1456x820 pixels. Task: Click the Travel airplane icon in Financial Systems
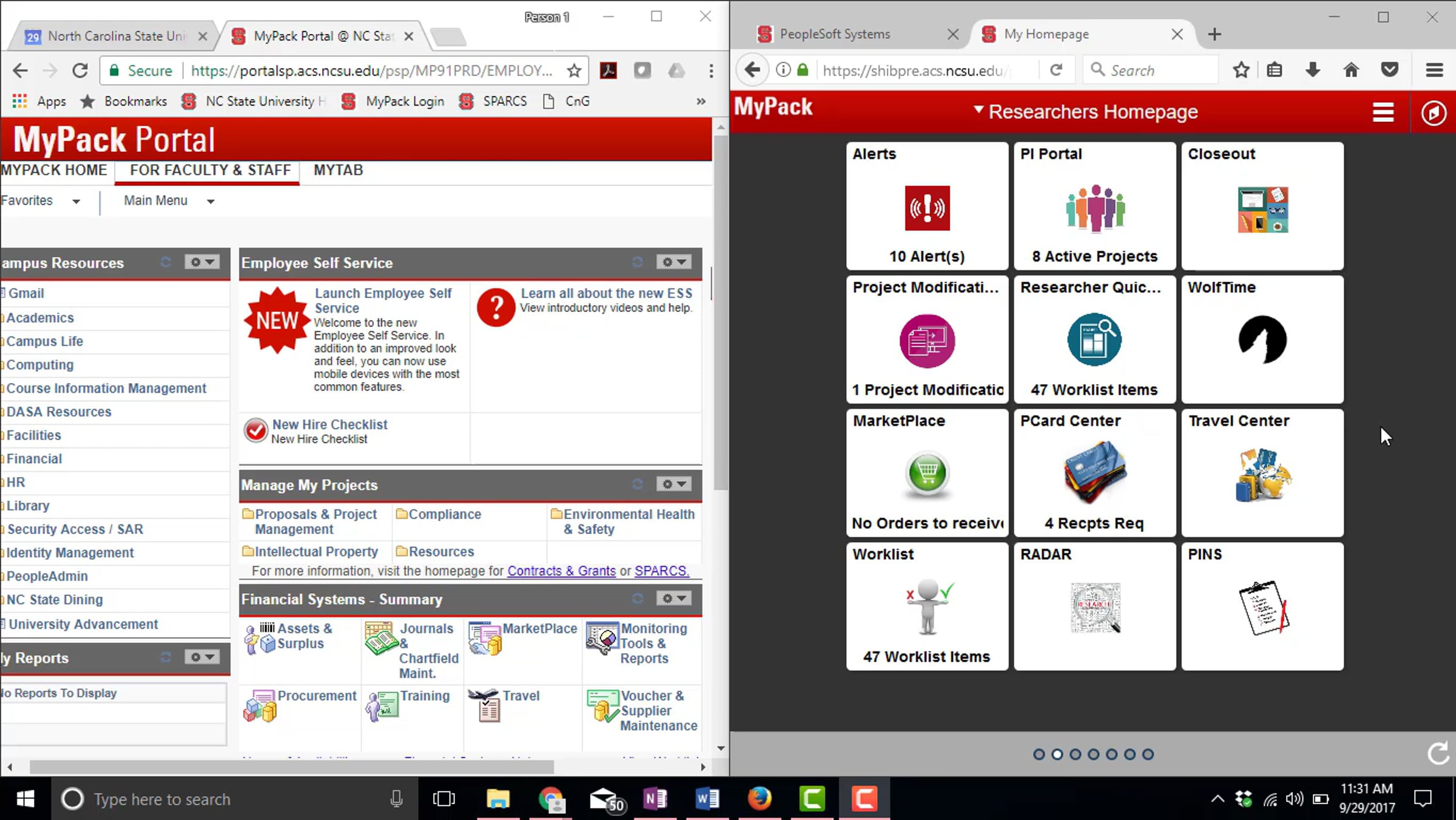point(484,705)
